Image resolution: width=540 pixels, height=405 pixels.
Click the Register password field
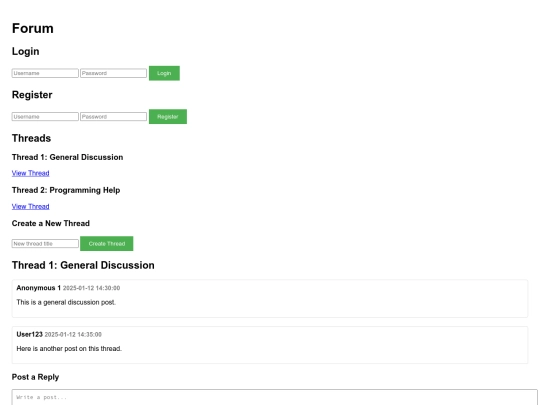click(113, 116)
